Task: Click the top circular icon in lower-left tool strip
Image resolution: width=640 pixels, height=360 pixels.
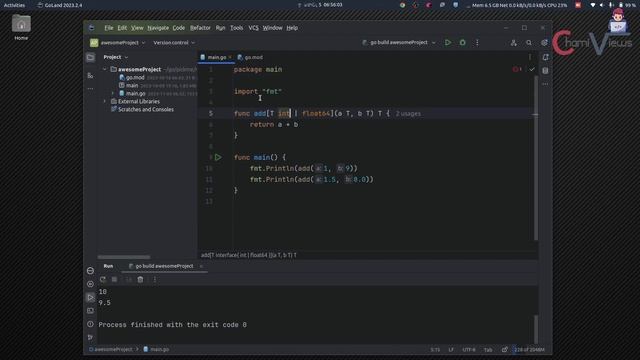Action: point(90,271)
